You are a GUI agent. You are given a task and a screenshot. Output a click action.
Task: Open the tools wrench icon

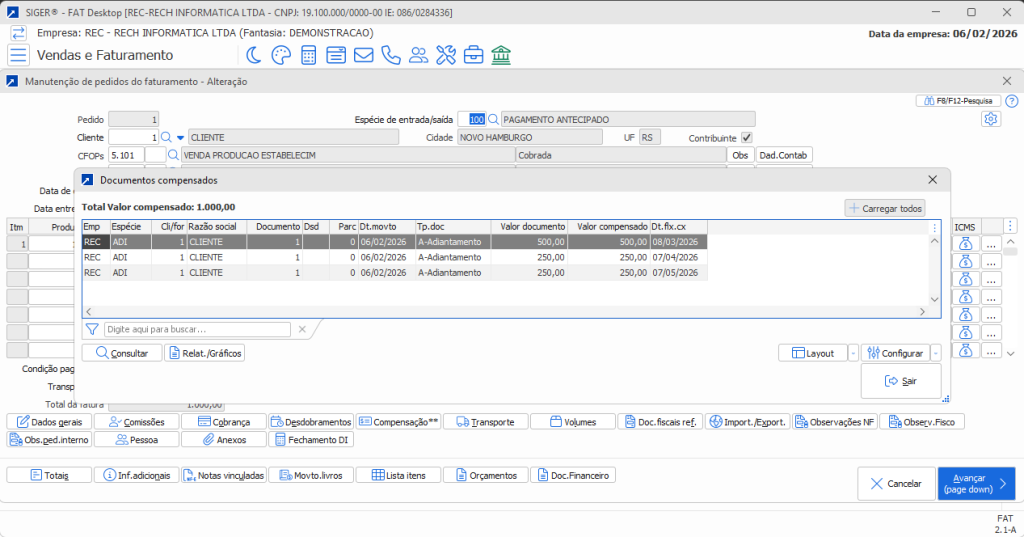(x=446, y=55)
